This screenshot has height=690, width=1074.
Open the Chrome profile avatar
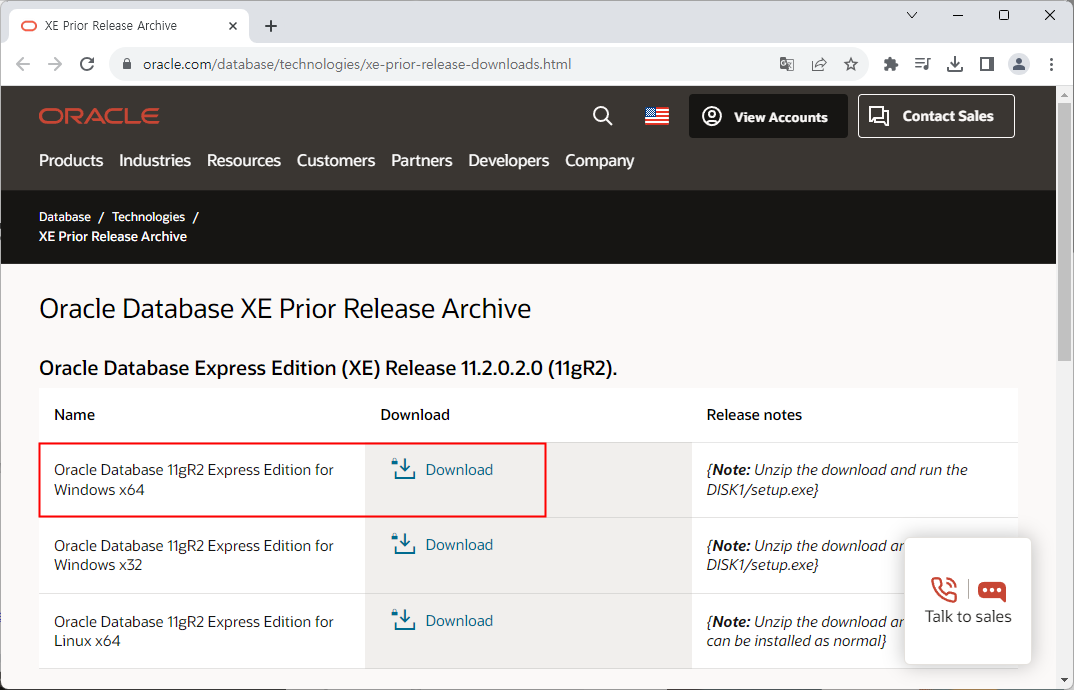click(1019, 64)
